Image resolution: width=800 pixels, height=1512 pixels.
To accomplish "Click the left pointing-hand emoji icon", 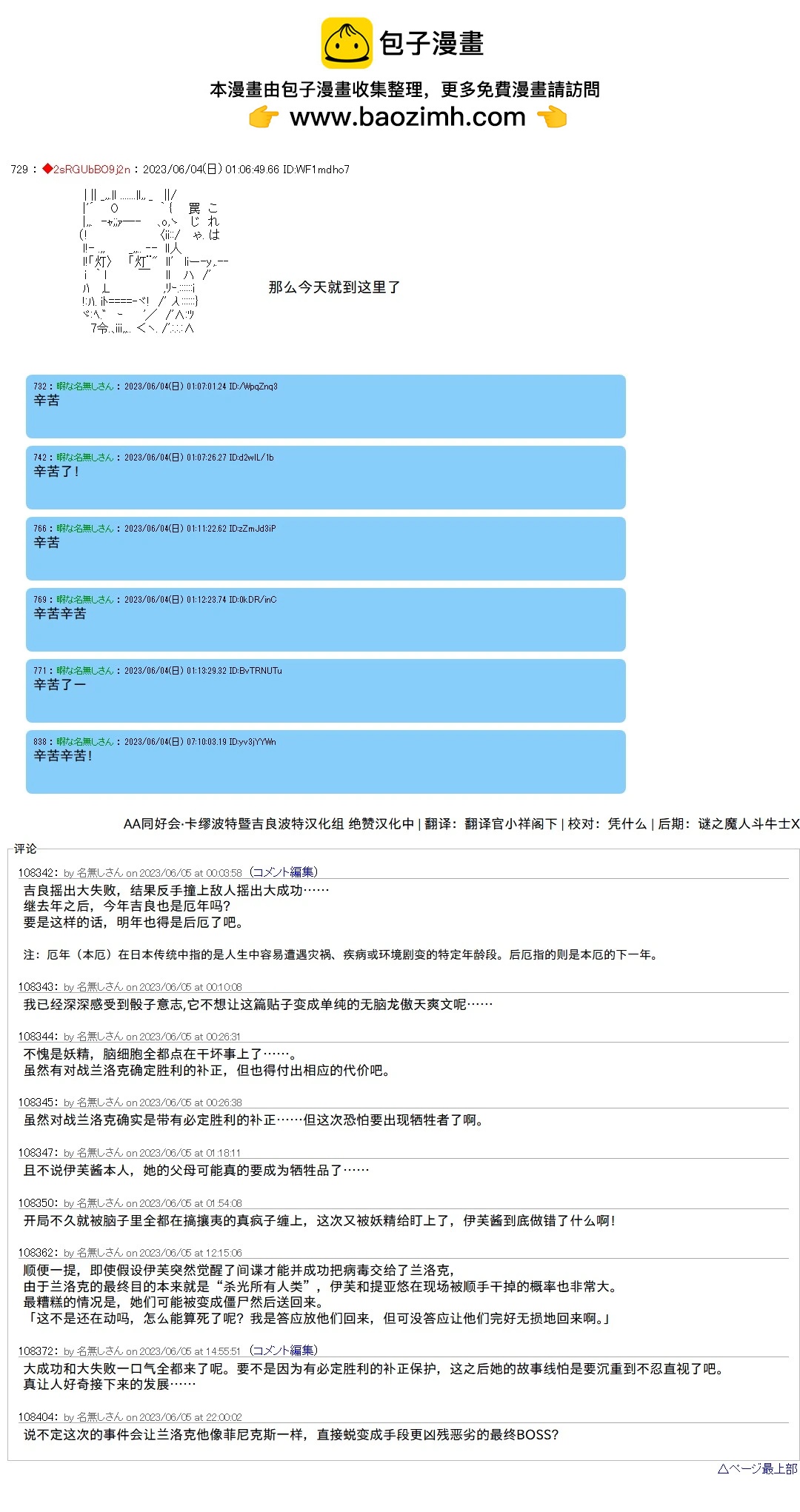I will (264, 117).
